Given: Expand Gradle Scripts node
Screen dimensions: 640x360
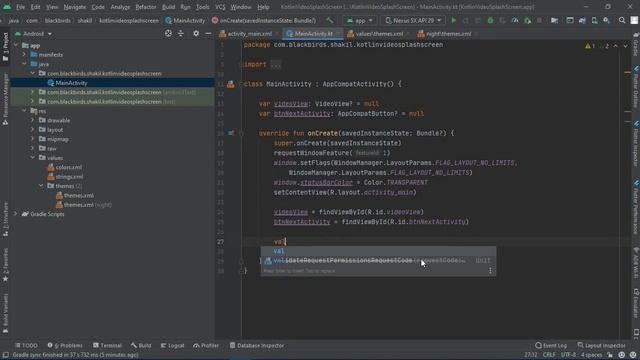Looking at the screenshot, I should pos(16,214).
